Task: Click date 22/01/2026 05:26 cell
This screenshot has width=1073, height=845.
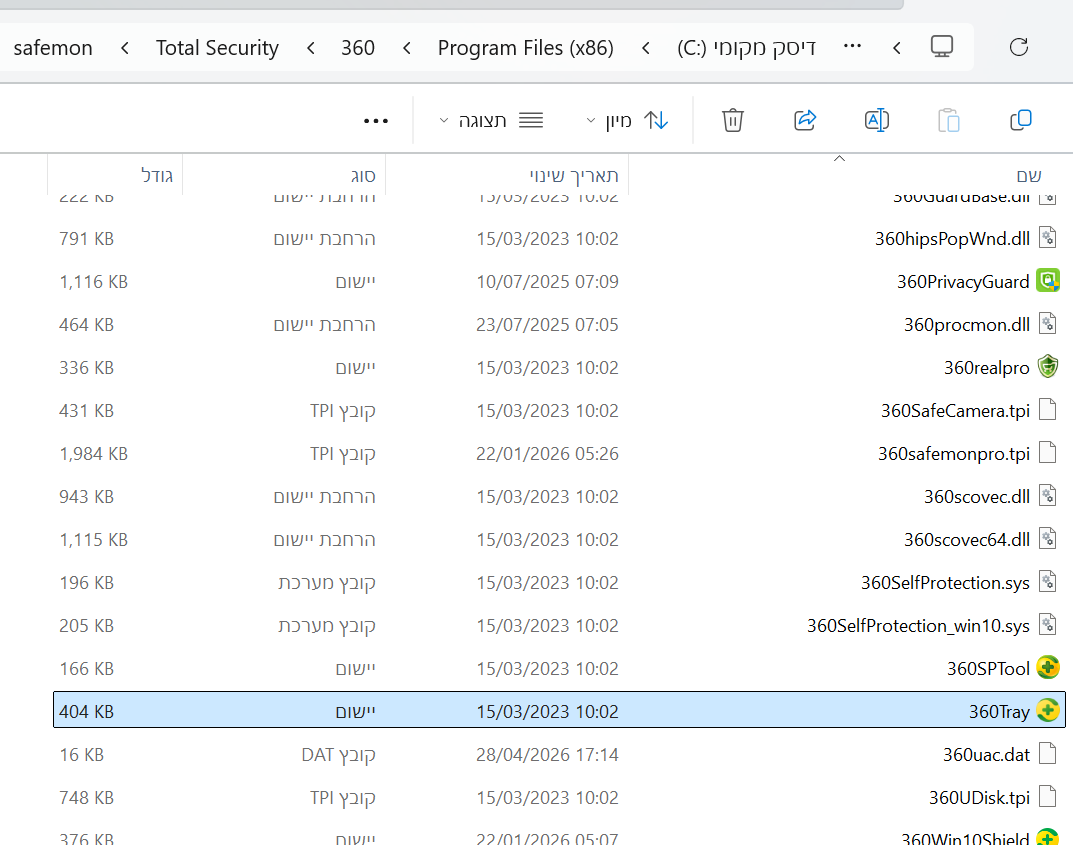Action: [547, 454]
